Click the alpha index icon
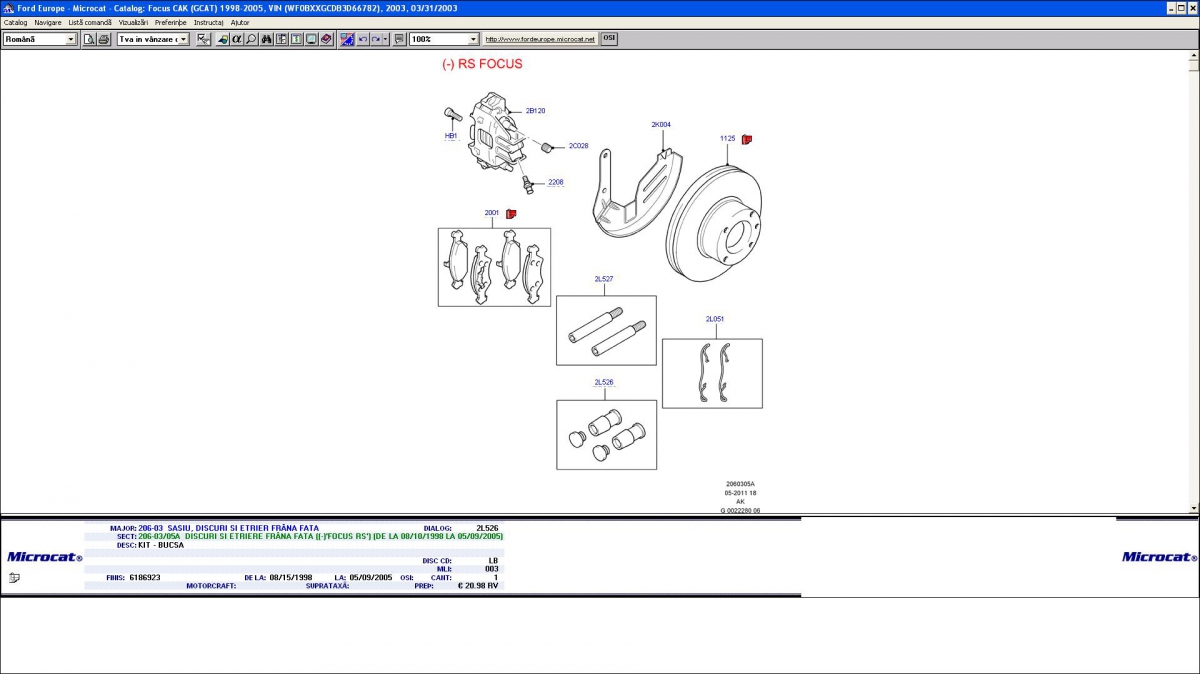This screenshot has height=674, width=1200. click(237, 39)
